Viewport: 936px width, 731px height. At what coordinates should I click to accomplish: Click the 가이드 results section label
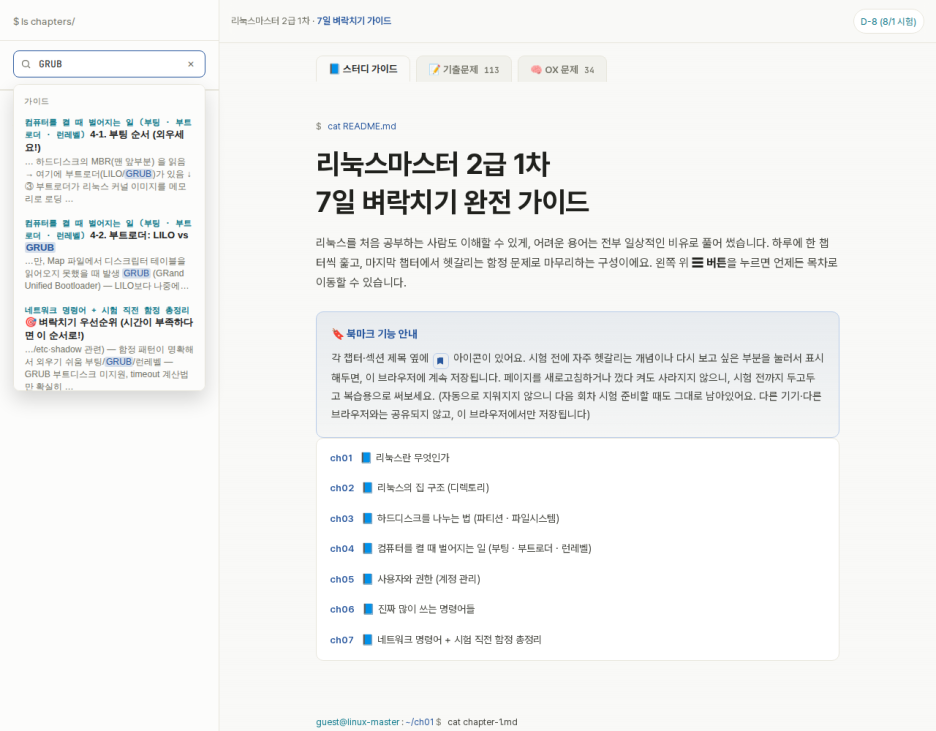(36, 101)
